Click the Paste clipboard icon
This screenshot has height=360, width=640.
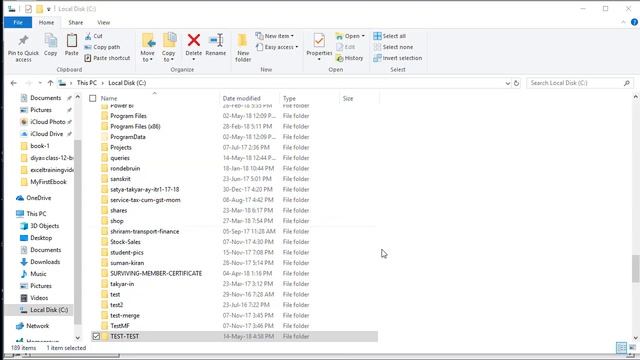[x=71, y=41]
